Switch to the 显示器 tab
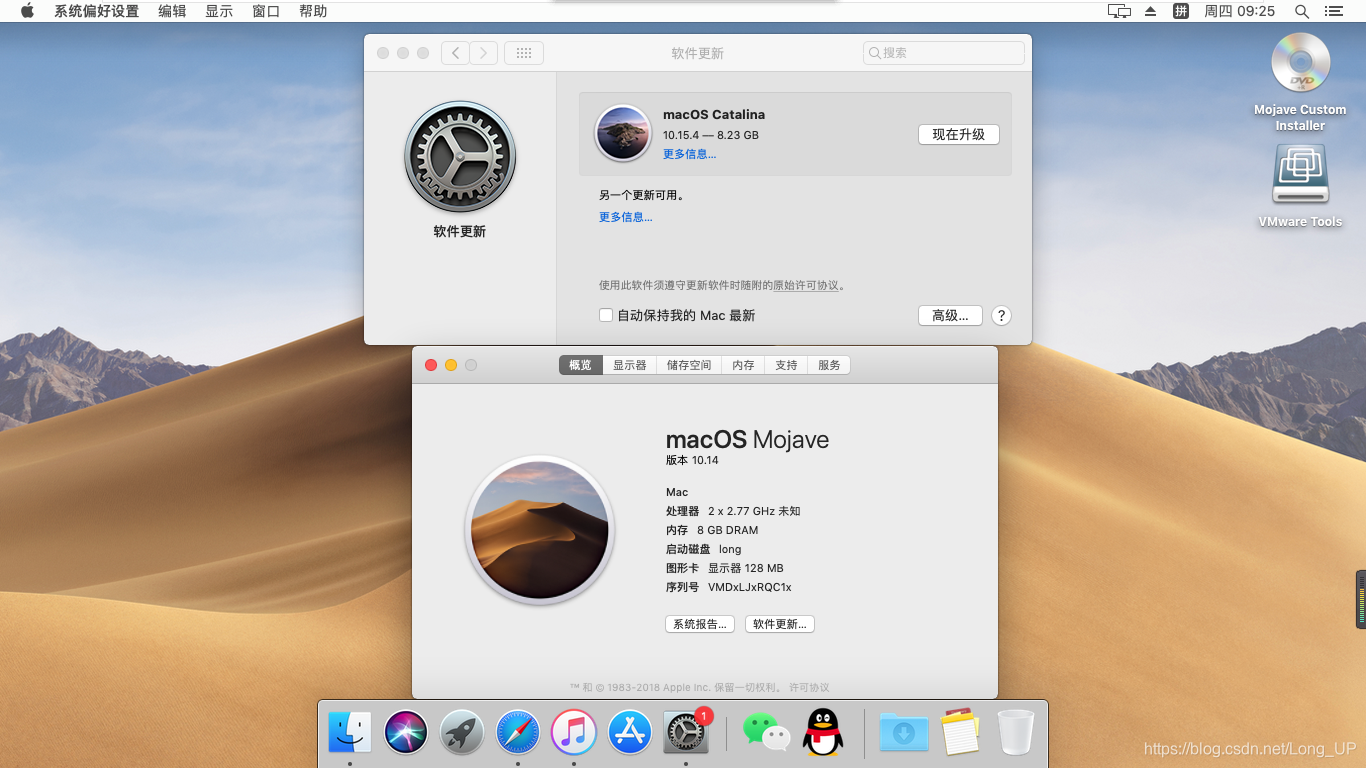The image size is (1366, 768). [x=630, y=365]
